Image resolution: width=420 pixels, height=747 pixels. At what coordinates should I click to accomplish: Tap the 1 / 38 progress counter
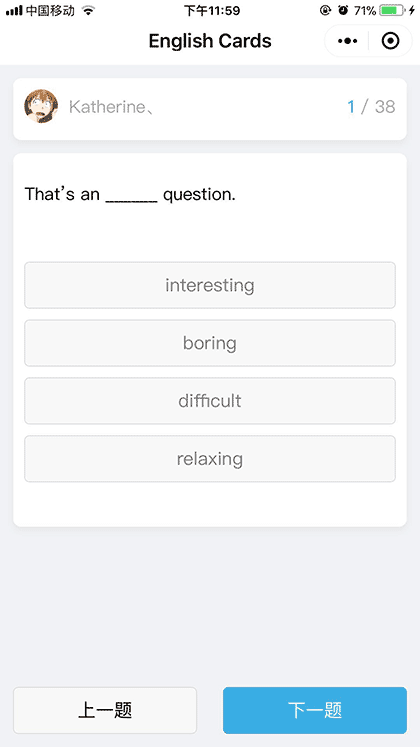click(371, 107)
